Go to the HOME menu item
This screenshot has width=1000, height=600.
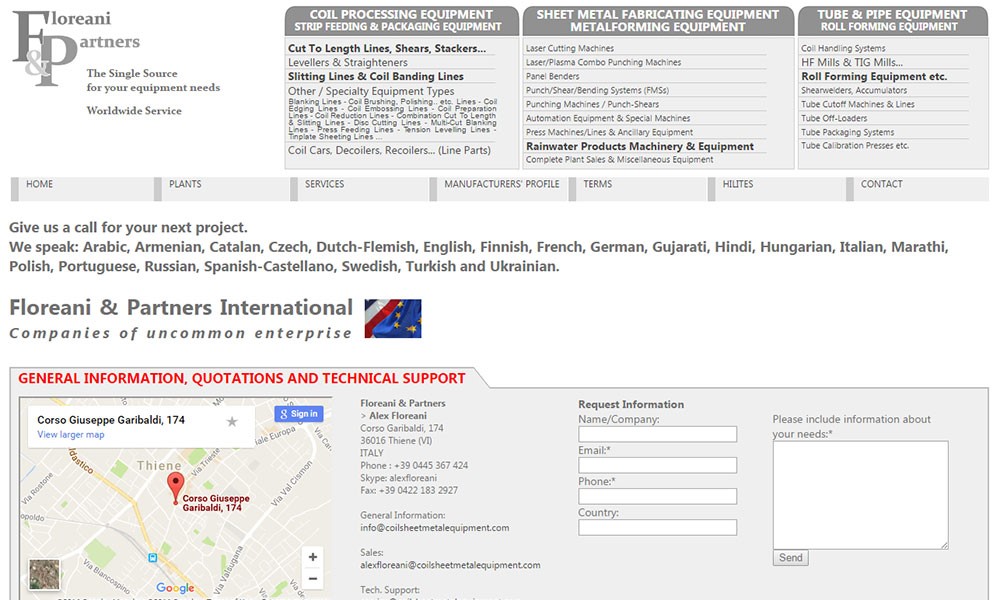tap(40, 184)
